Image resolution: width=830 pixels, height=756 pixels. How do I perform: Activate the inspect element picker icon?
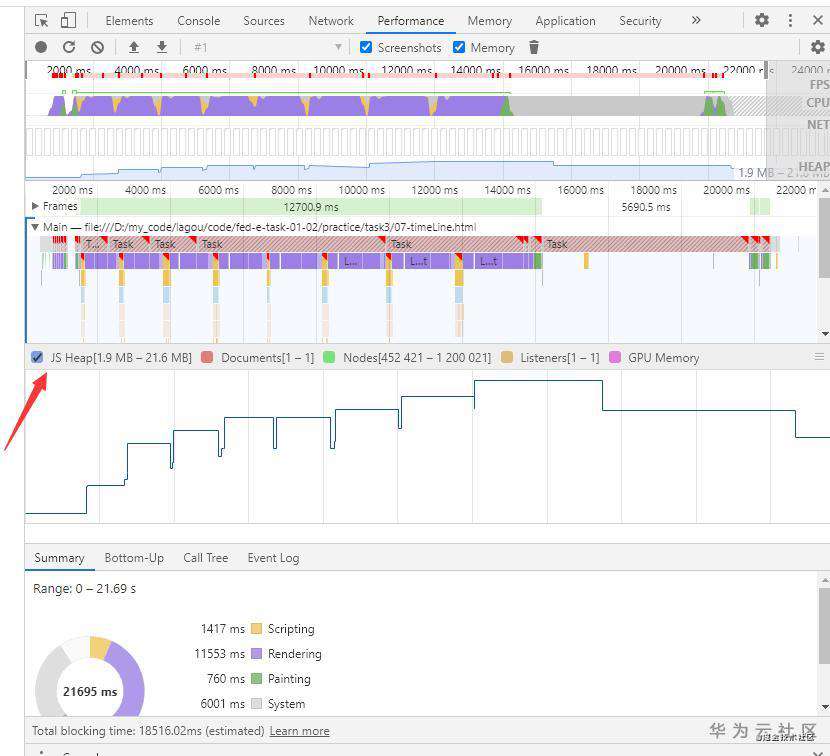pos(41,21)
